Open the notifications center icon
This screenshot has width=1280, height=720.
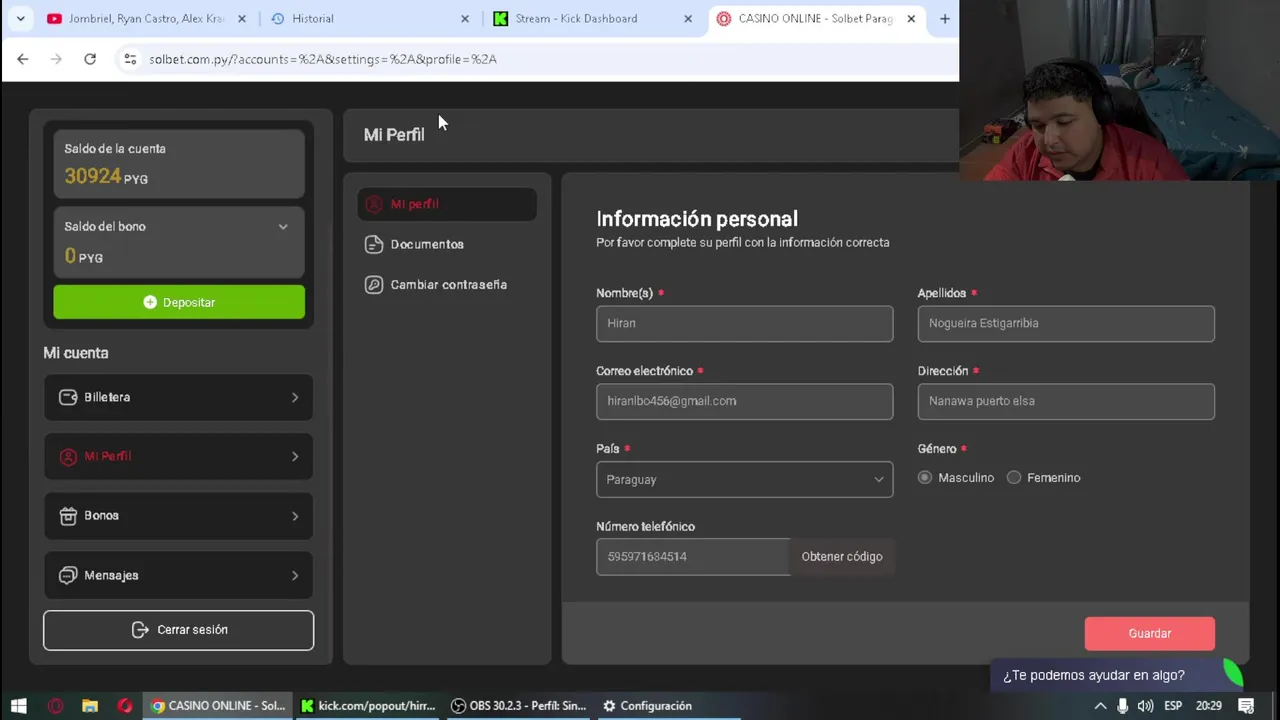[x=1247, y=706]
